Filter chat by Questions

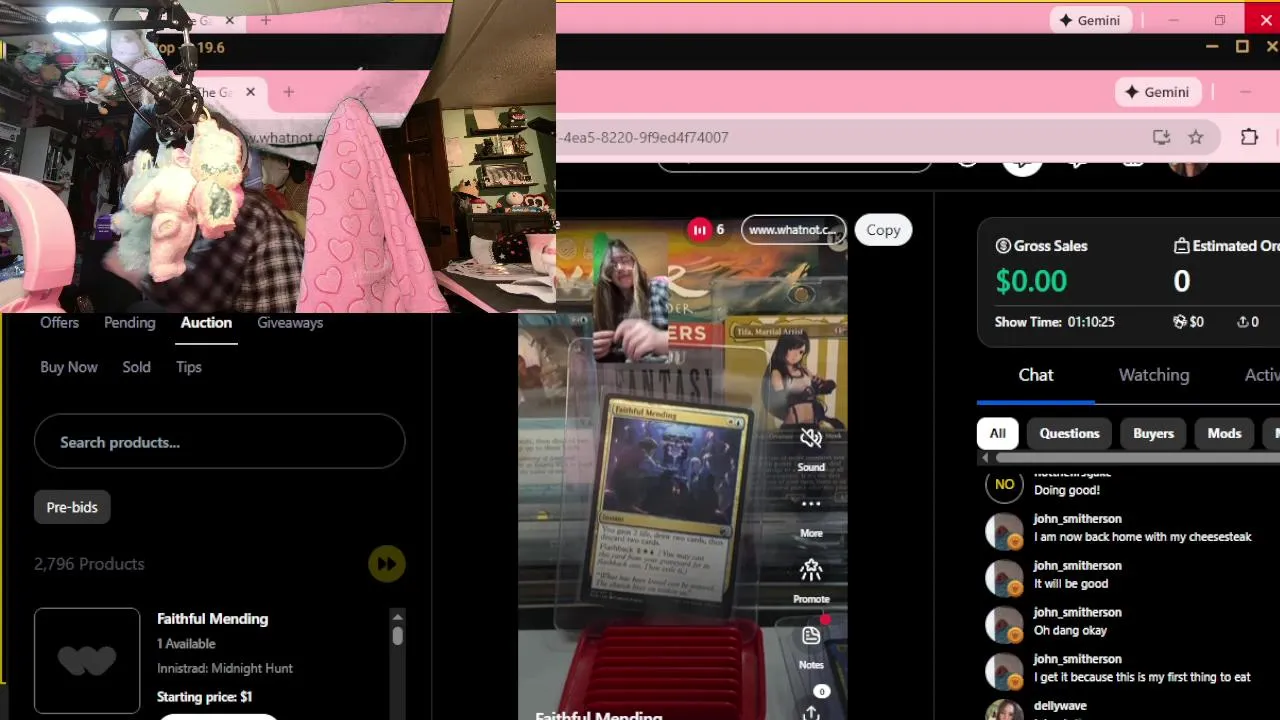(1069, 433)
